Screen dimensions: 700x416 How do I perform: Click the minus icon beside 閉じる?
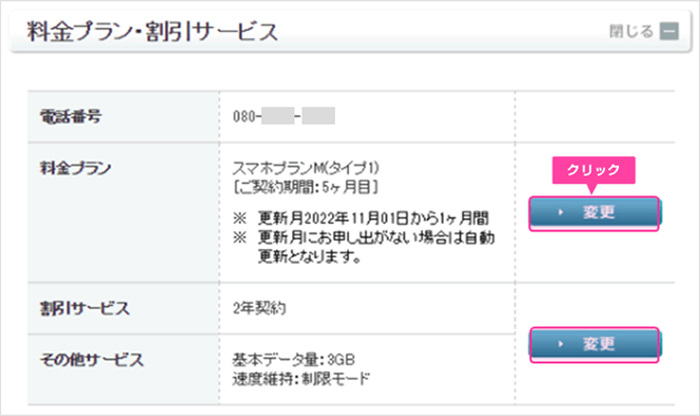(x=669, y=31)
